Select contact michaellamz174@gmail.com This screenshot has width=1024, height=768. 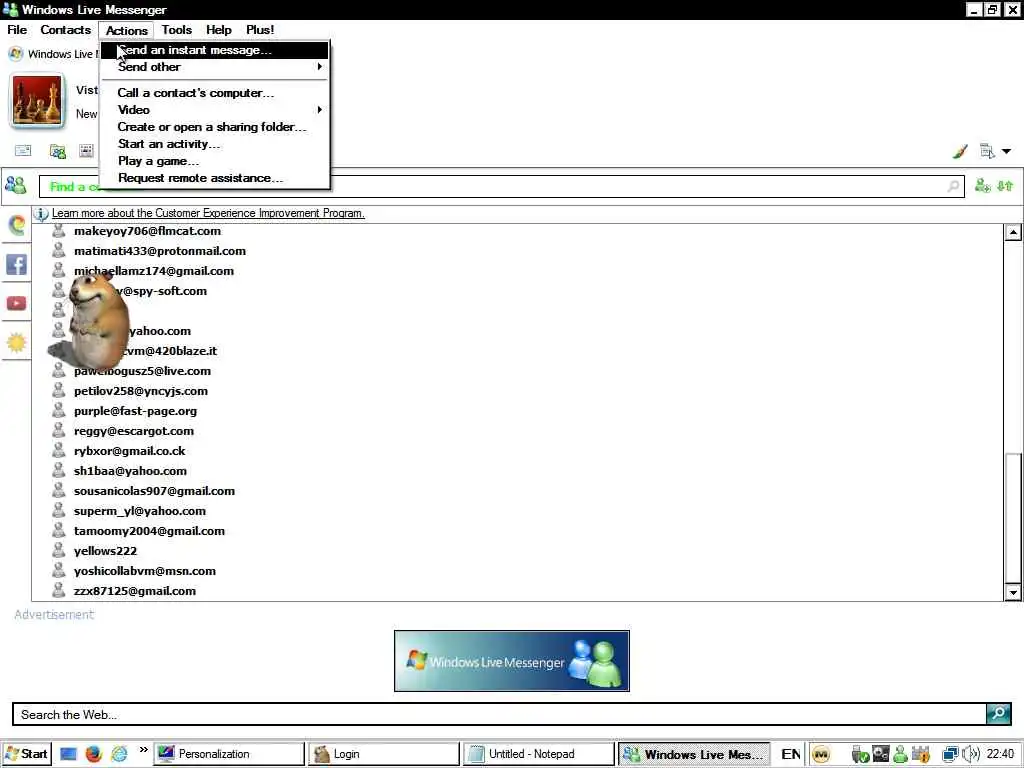153,271
